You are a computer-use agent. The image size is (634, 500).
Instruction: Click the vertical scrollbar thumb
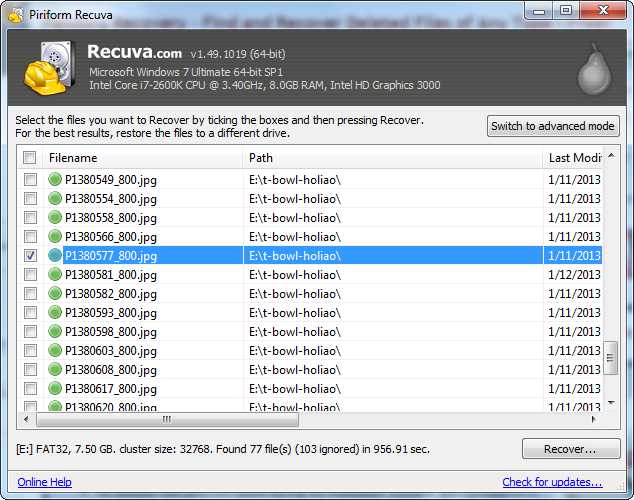(x=611, y=358)
